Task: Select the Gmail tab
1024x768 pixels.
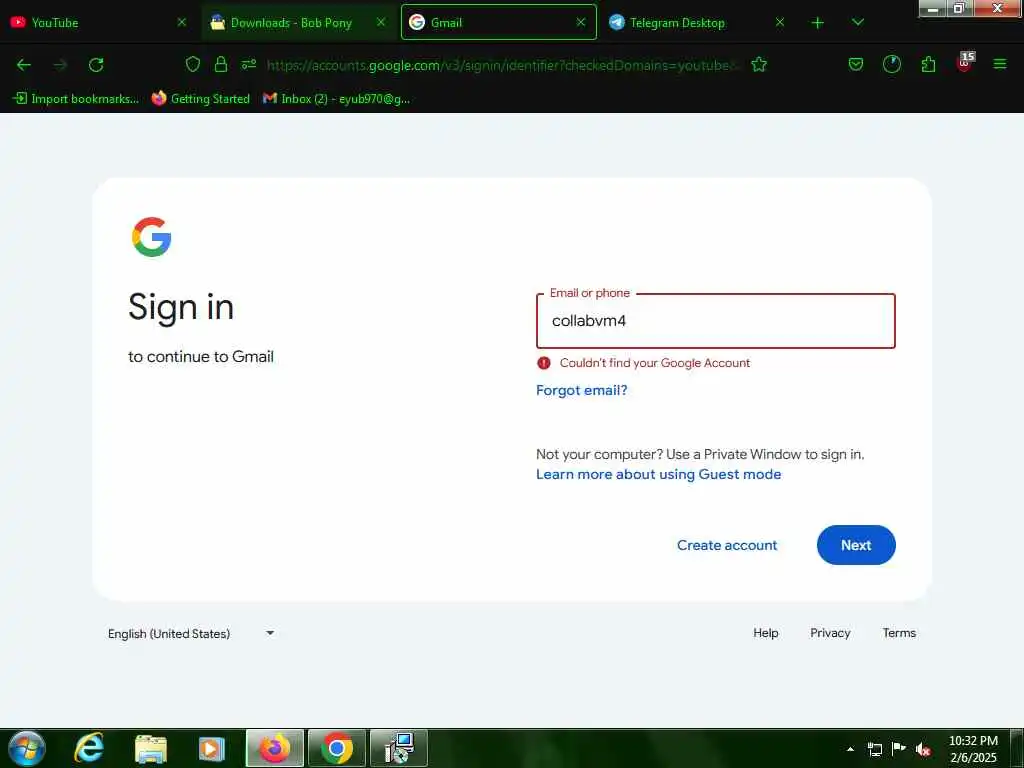Action: [498, 22]
